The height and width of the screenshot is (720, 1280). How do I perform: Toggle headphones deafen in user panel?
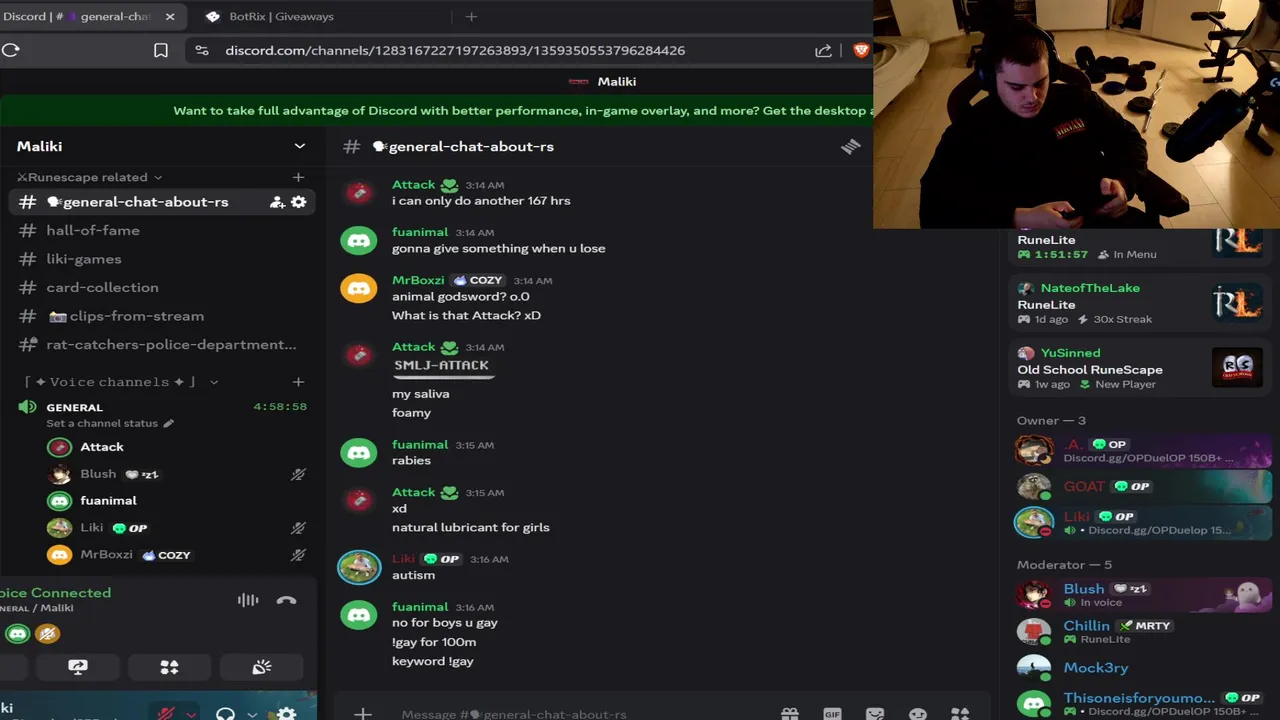226,714
